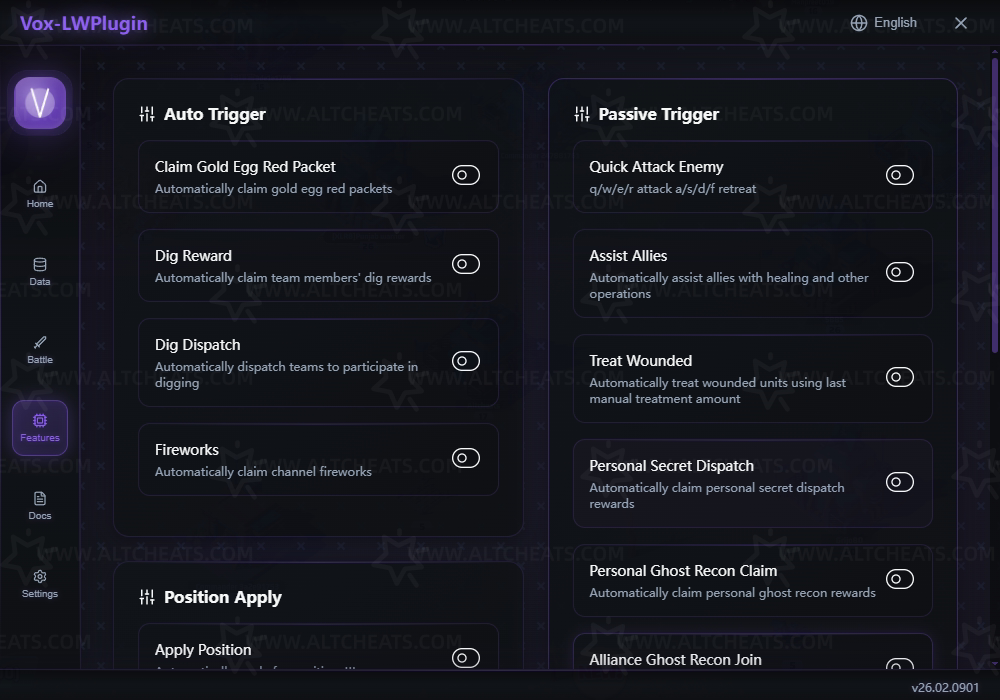
Task: Click the Passive Trigger sliders icon
Action: click(582, 114)
